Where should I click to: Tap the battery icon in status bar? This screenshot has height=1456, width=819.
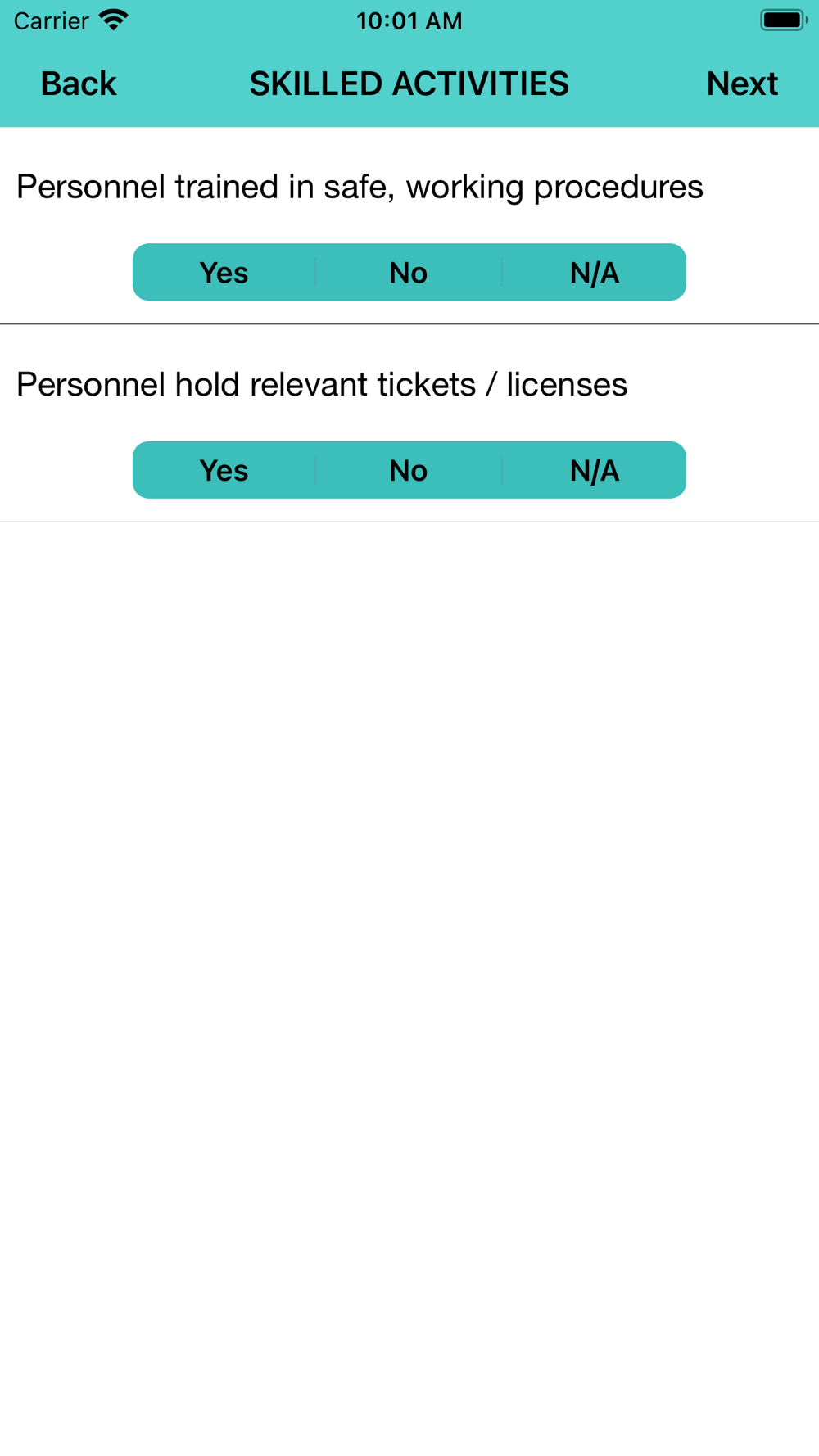tap(784, 20)
